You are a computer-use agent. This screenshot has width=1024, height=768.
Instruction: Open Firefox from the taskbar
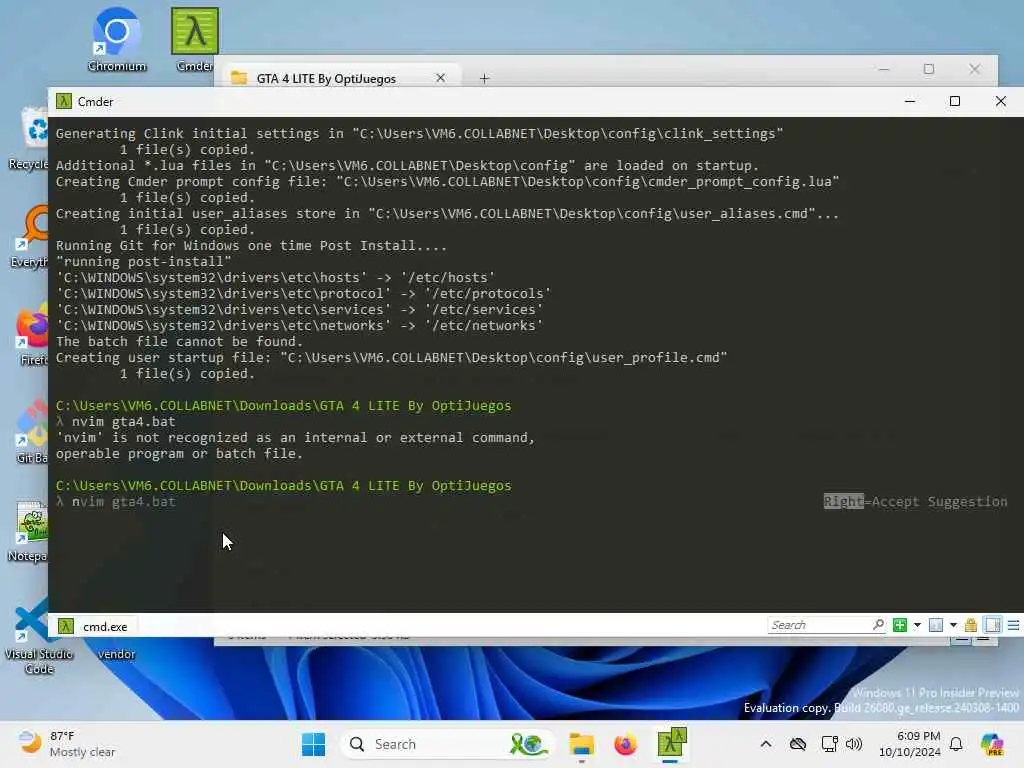click(x=625, y=744)
